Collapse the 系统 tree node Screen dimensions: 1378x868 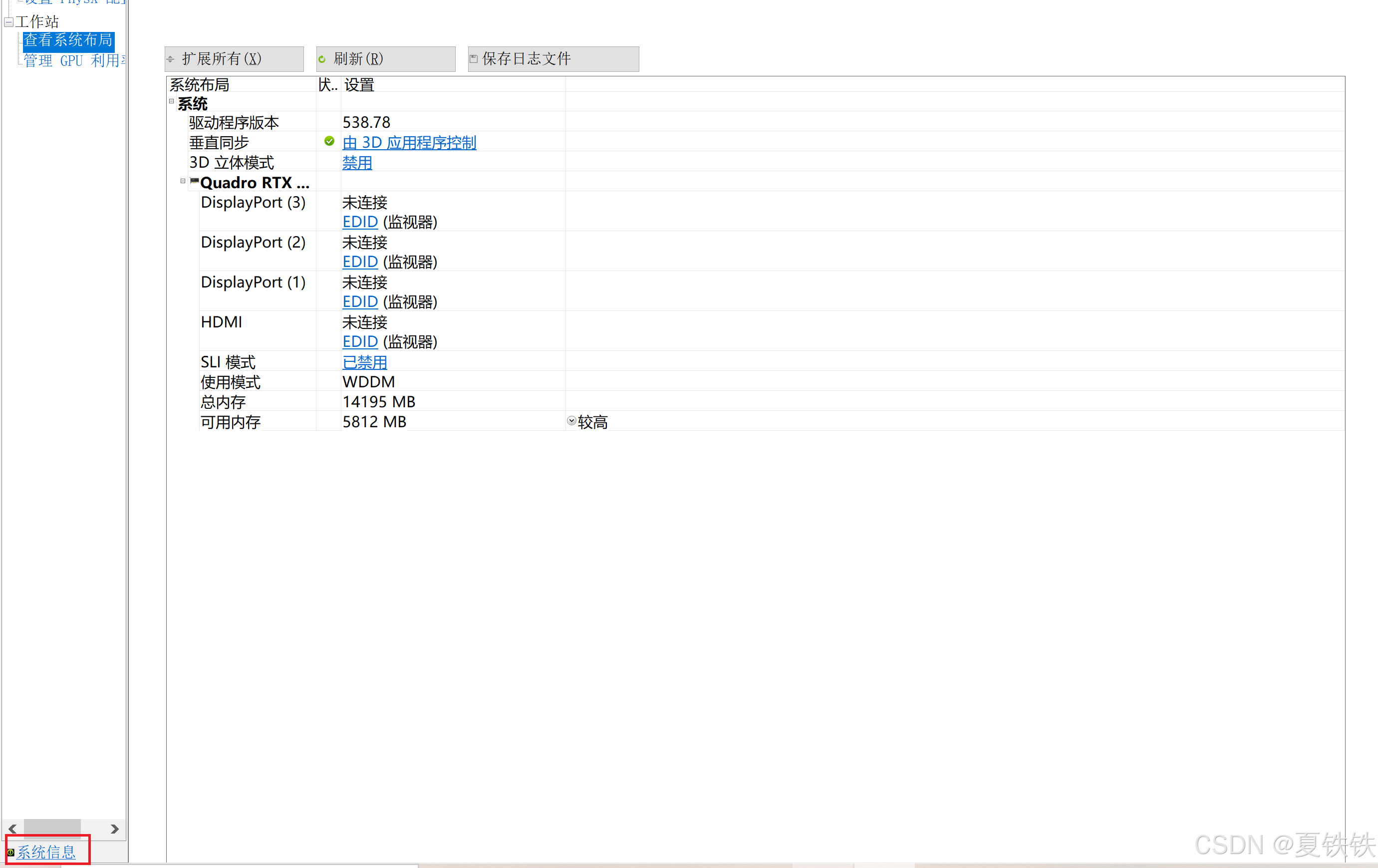(x=172, y=102)
